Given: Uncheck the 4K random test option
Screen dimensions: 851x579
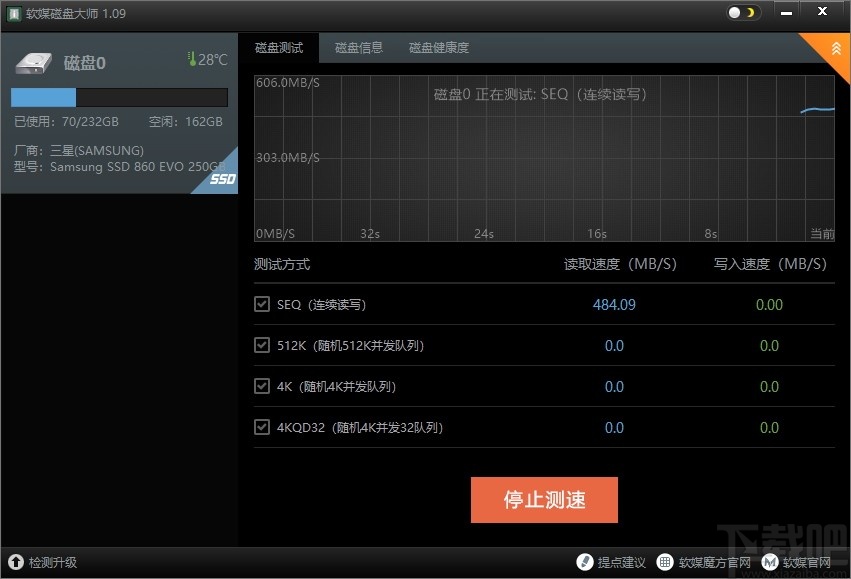Looking at the screenshot, I should coord(262,386).
